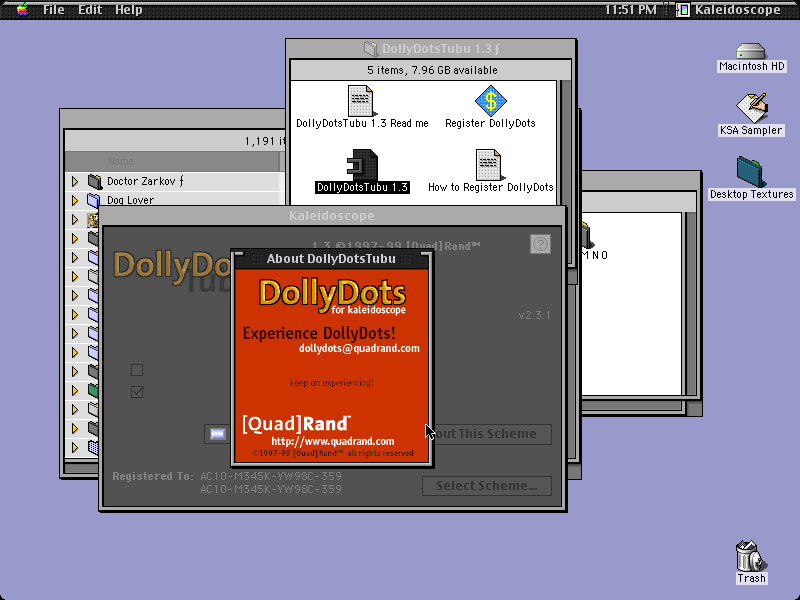This screenshot has width=800, height=600.
Task: Click the "5 items, 7.96 GB available" status text
Action: (432, 70)
